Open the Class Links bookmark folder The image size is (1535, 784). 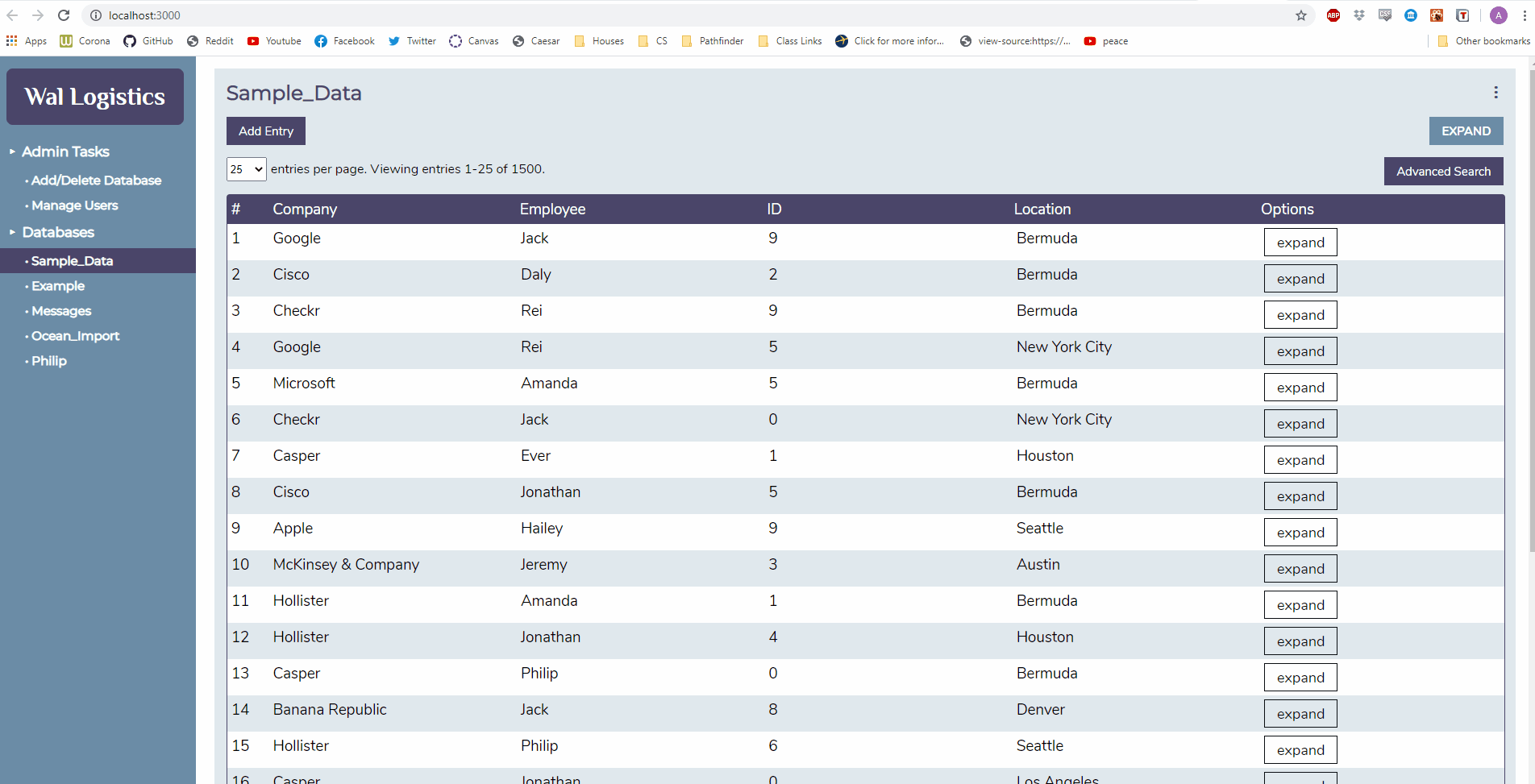click(x=790, y=41)
